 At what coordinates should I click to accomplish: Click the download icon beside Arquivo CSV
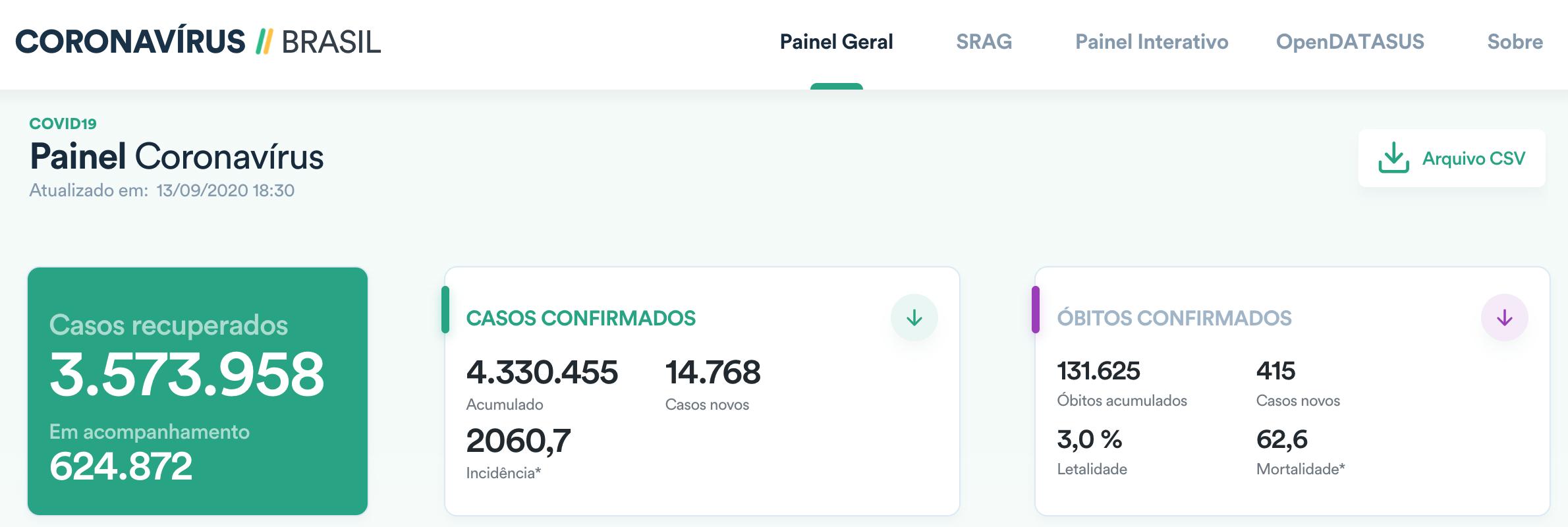(x=1393, y=158)
